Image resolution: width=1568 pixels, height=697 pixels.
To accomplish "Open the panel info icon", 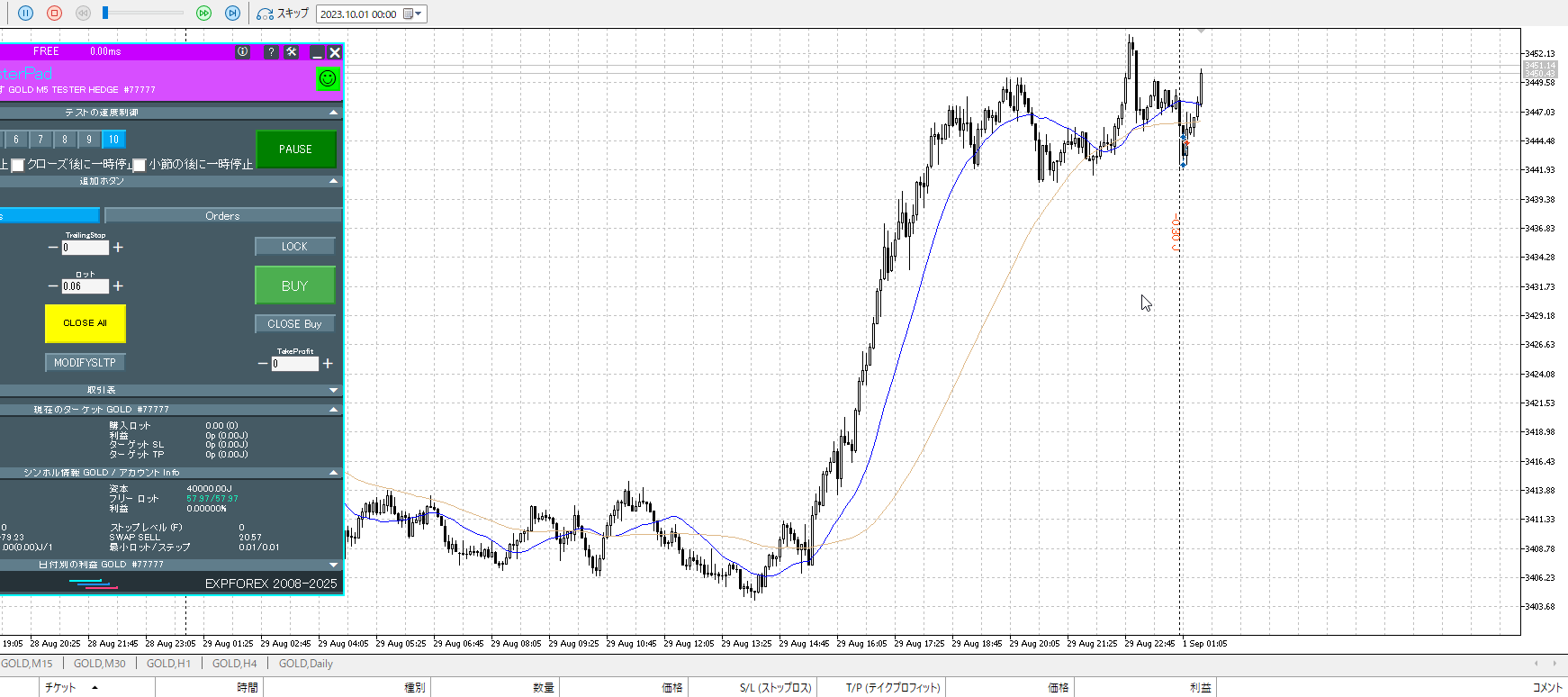I will point(242,52).
